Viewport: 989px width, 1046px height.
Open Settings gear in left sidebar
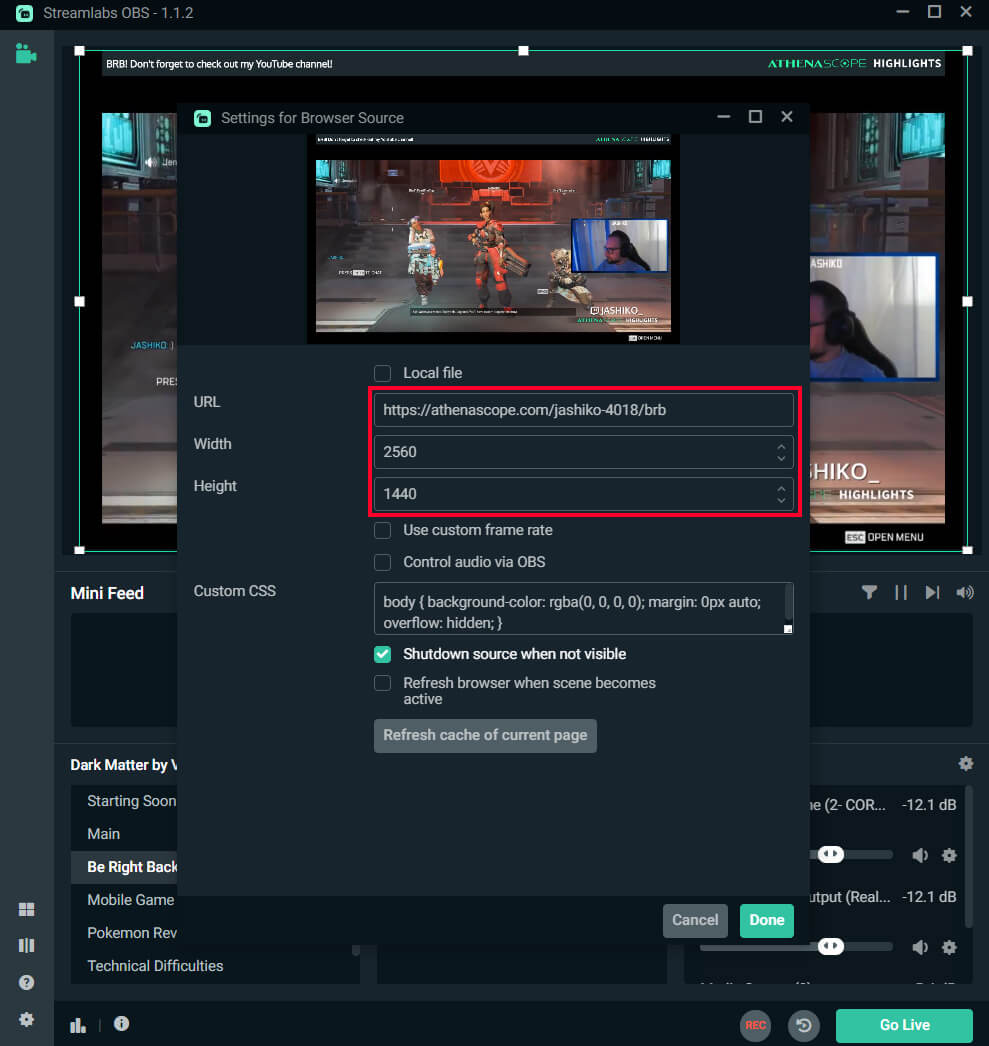click(x=27, y=1019)
